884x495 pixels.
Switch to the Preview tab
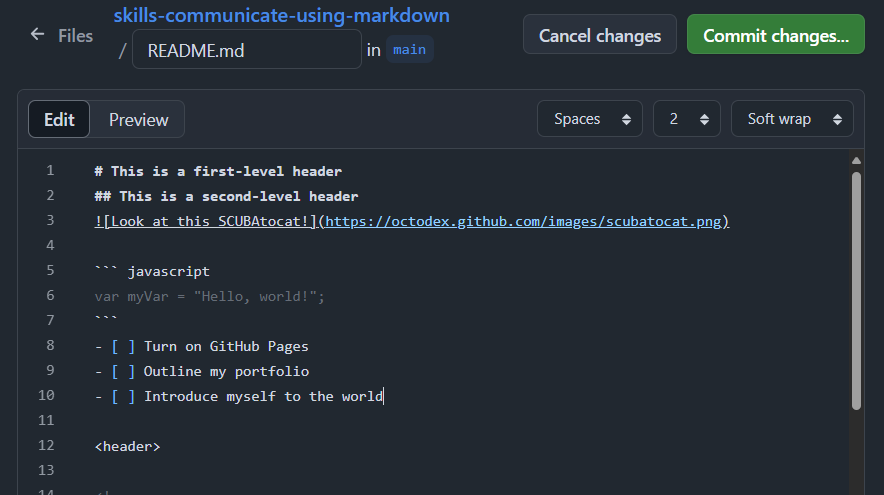138,120
